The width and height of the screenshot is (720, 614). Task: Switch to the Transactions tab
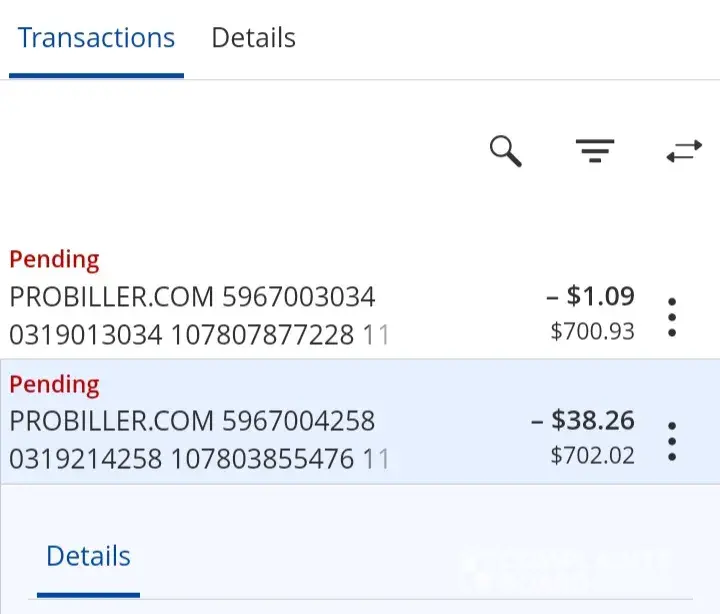point(96,38)
